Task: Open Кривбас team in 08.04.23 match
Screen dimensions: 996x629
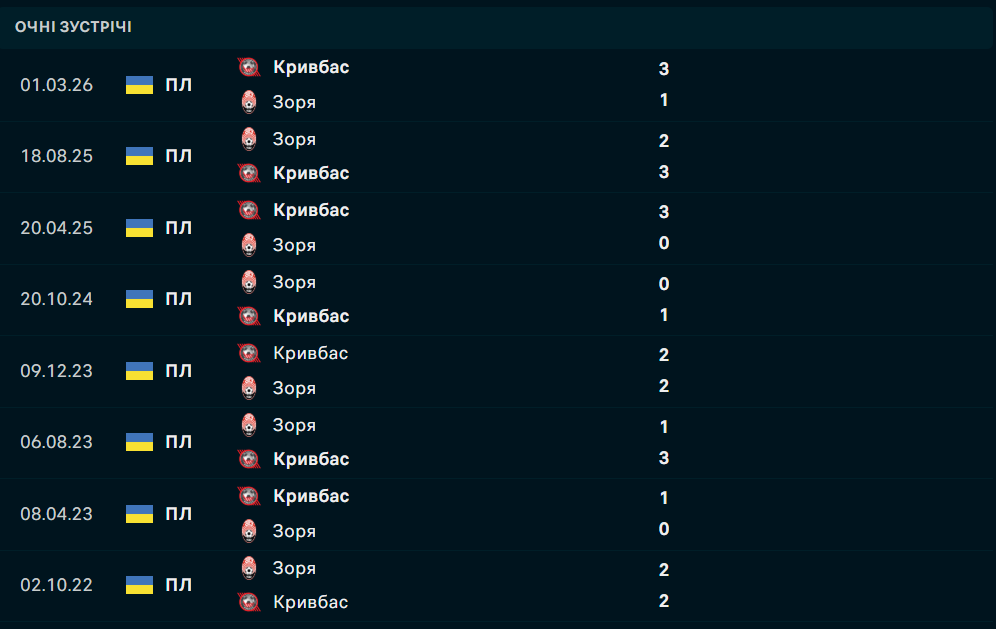Action: tap(311, 496)
